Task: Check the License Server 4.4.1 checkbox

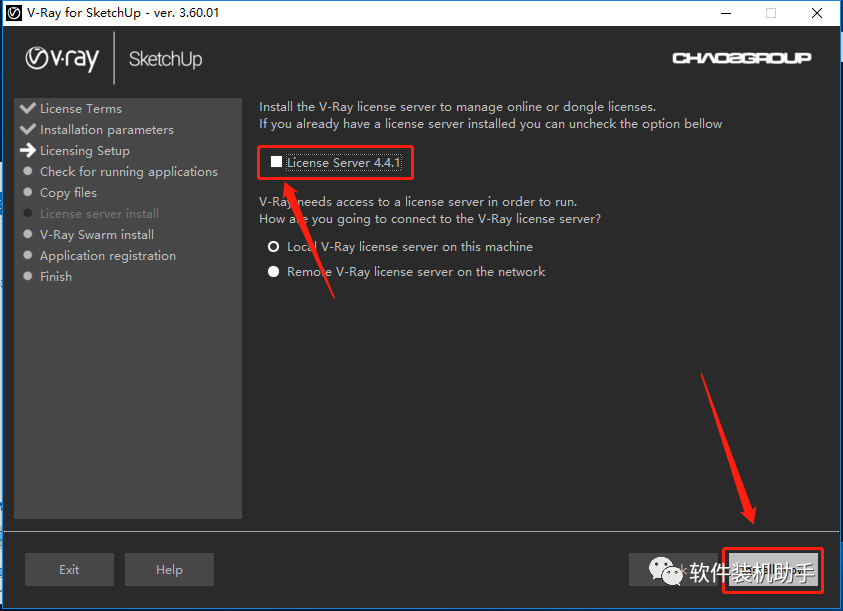Action: tap(276, 162)
